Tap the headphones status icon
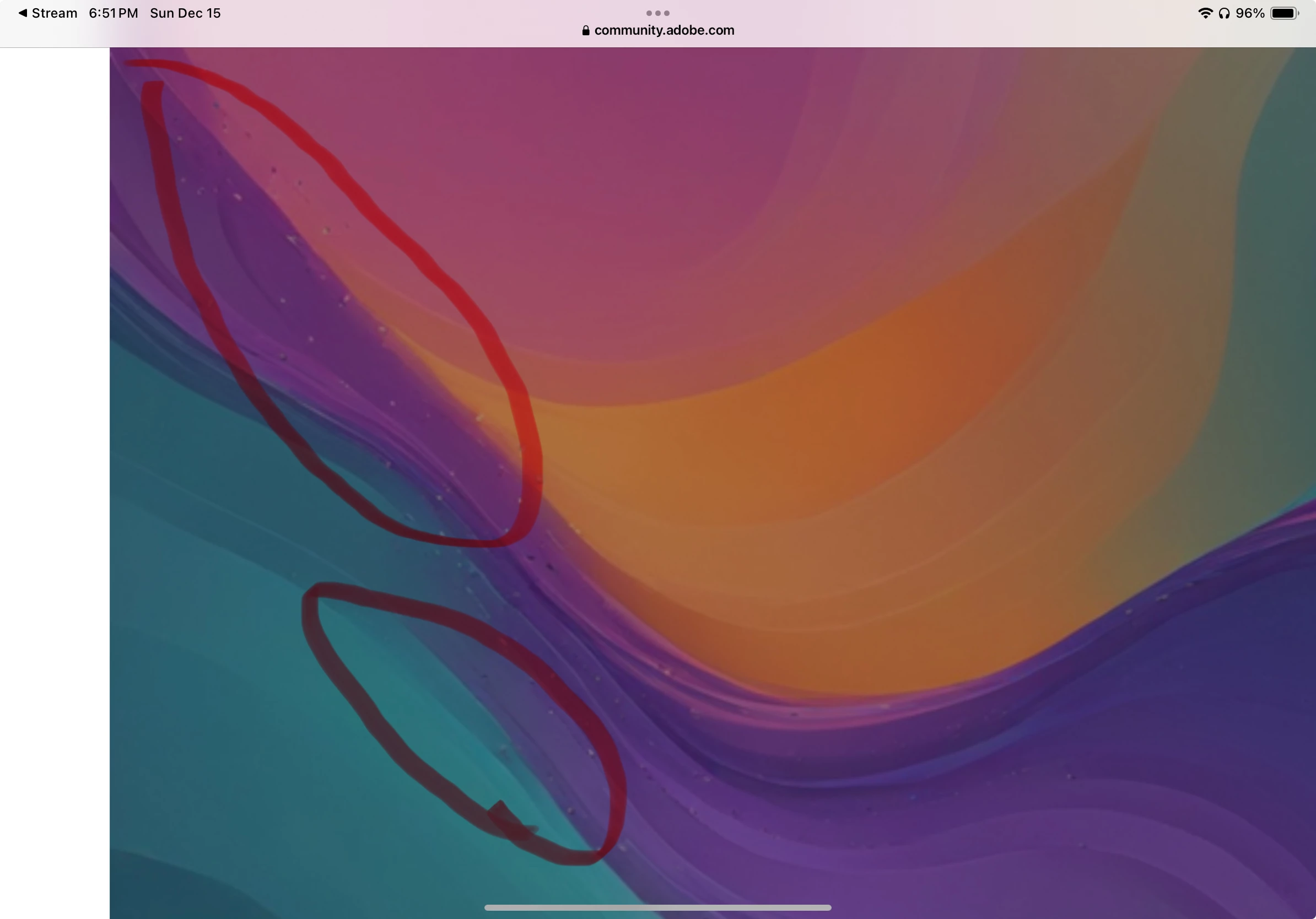1316x919 pixels. (x=1225, y=13)
